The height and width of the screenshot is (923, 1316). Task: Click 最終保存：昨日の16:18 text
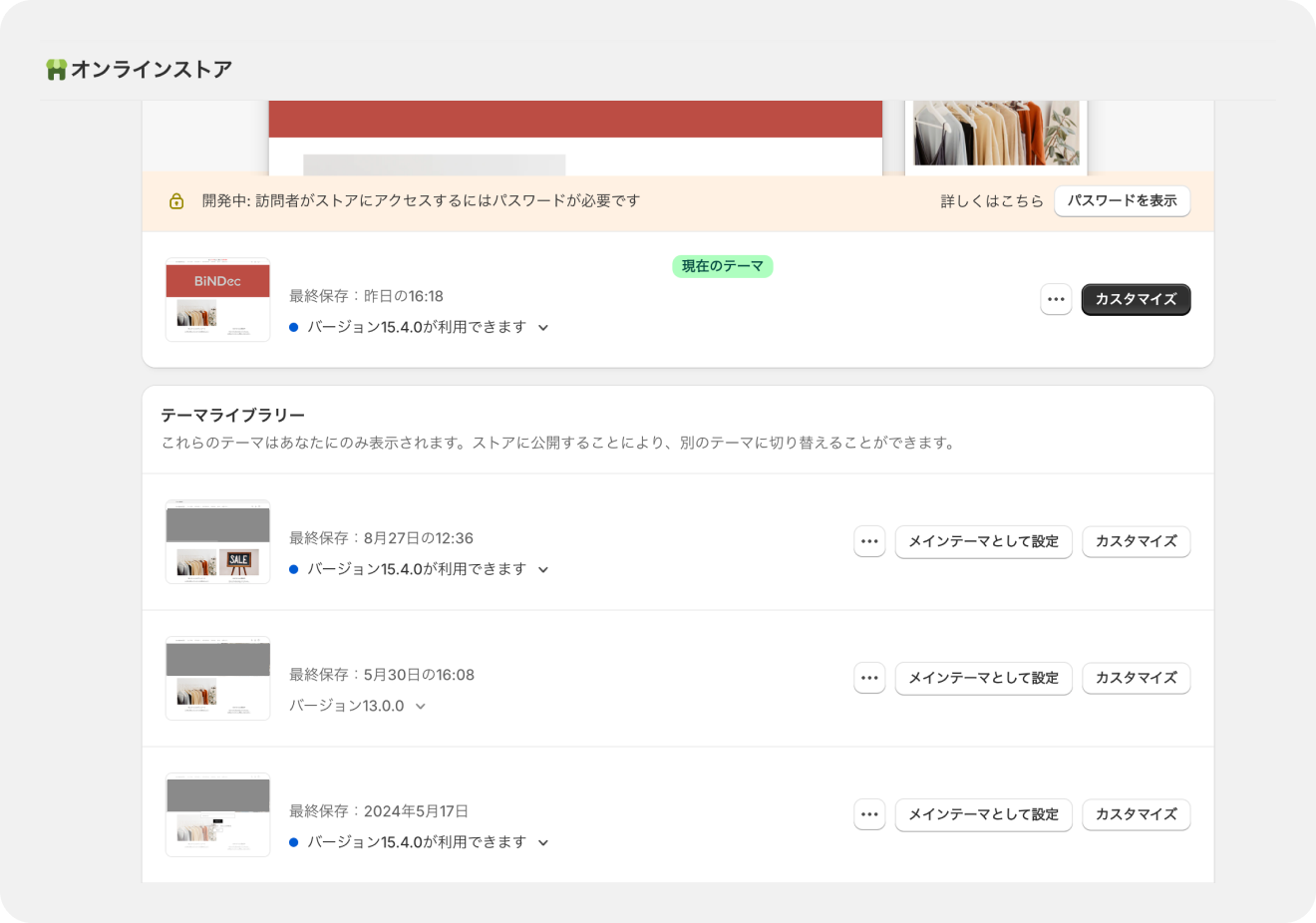point(366,296)
